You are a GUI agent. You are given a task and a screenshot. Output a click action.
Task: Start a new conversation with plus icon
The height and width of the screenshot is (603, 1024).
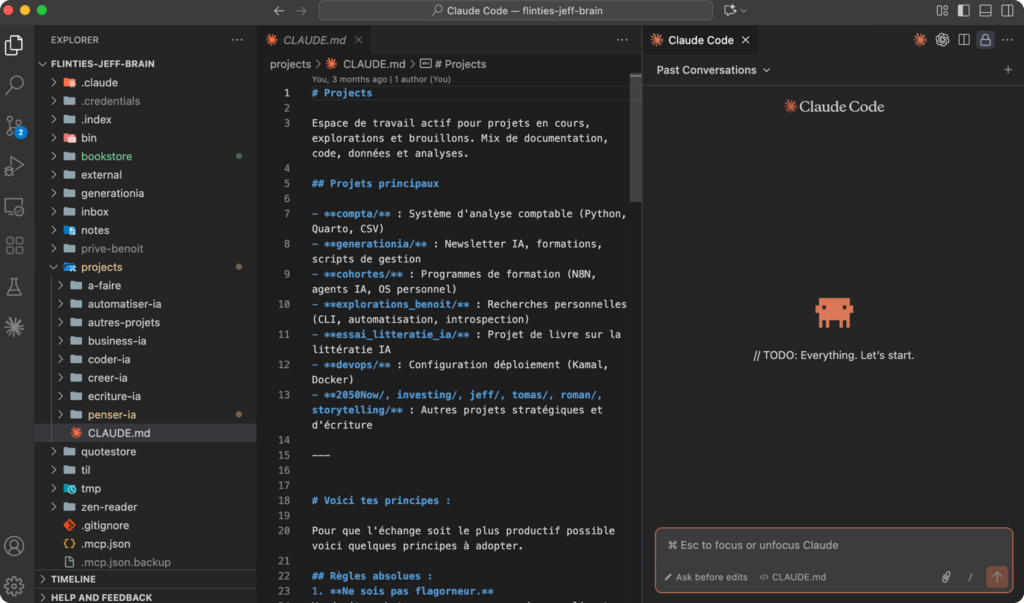(x=1008, y=70)
